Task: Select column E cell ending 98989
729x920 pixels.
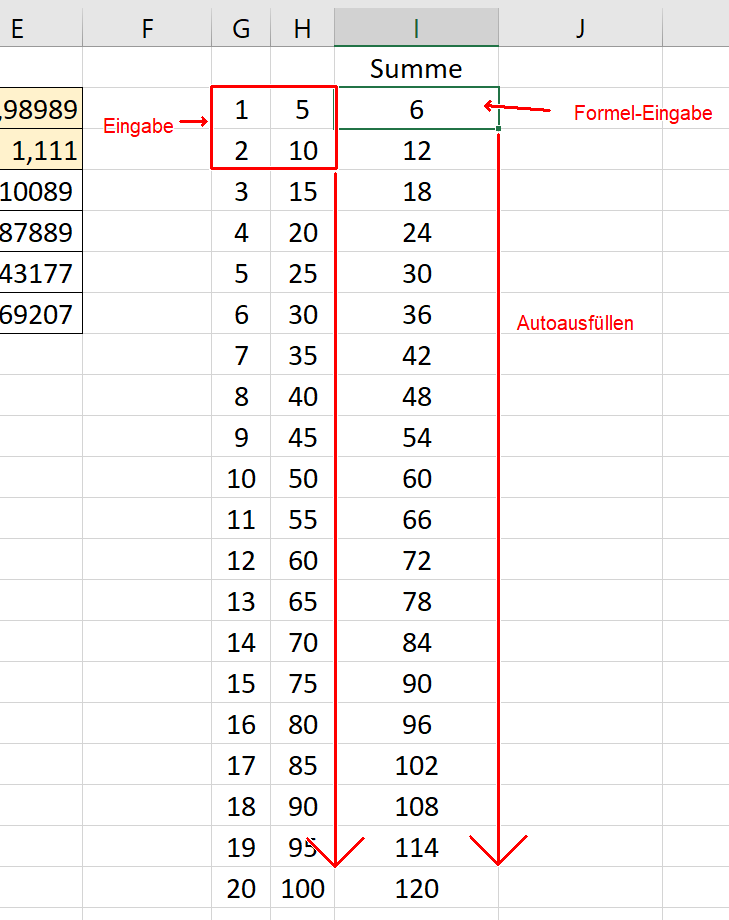Action: (x=41, y=109)
